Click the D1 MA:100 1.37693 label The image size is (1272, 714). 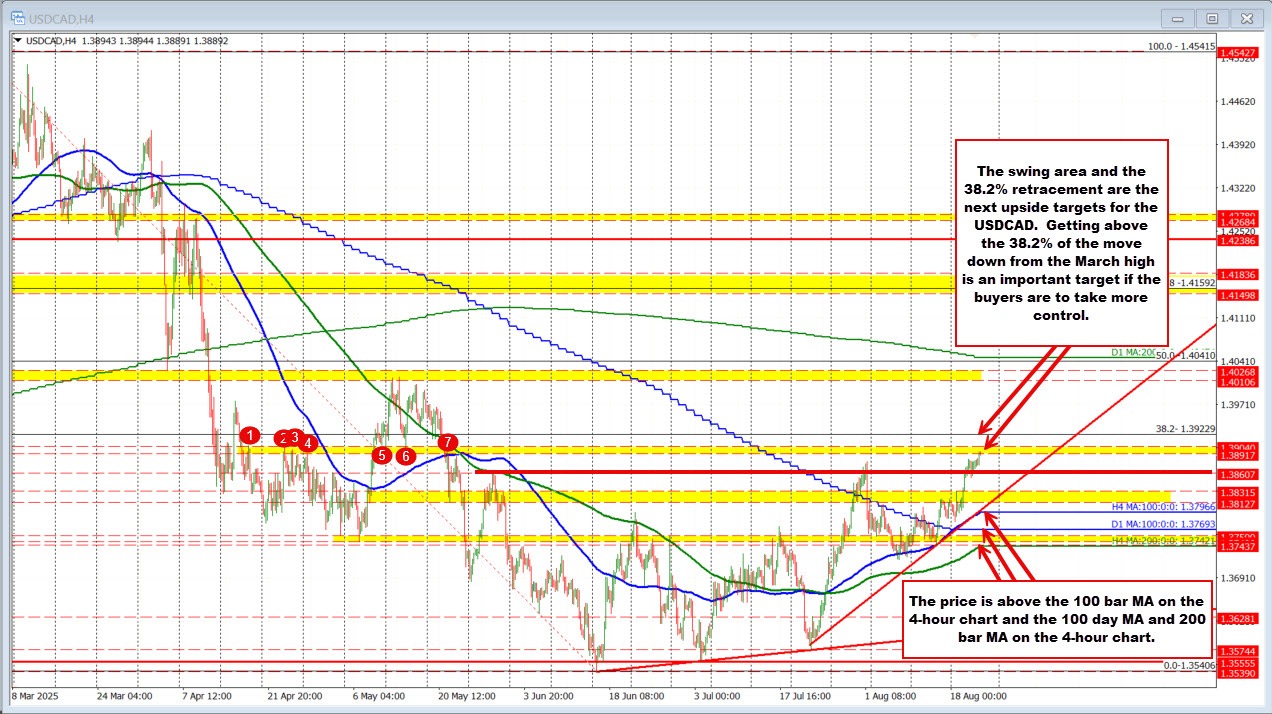pos(1163,523)
